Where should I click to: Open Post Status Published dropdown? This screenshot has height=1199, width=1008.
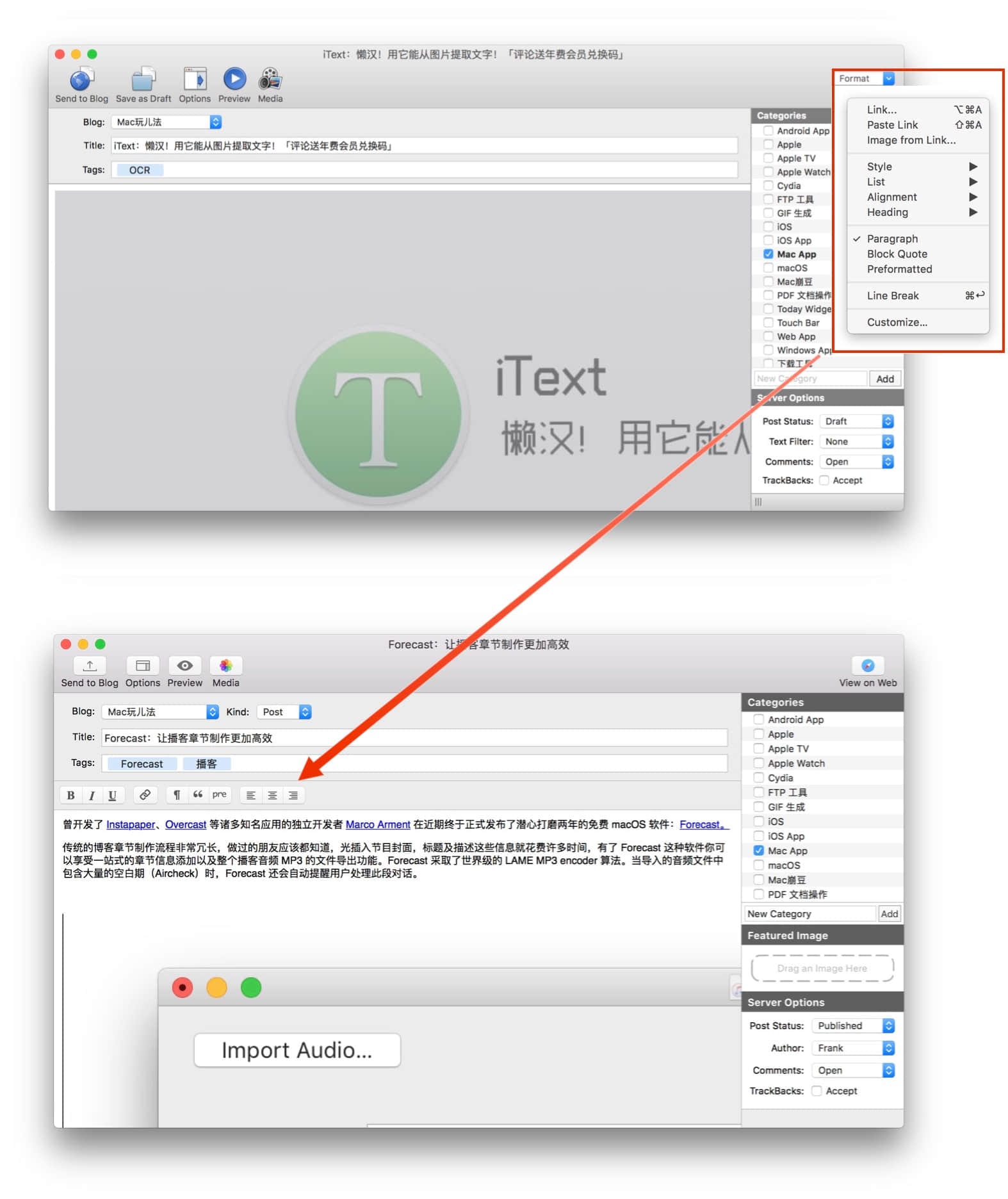coord(853,1026)
